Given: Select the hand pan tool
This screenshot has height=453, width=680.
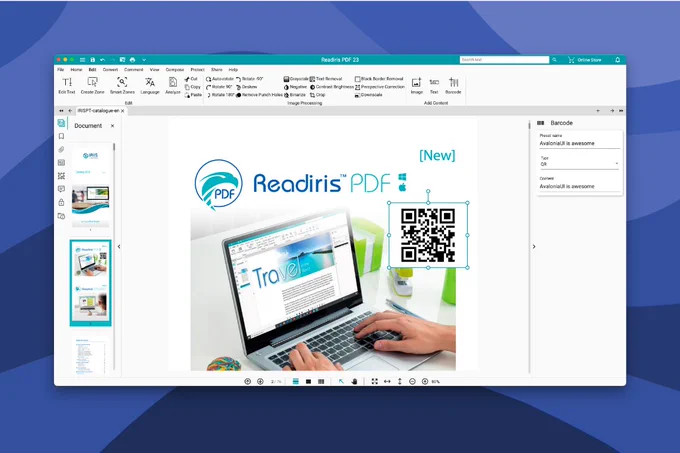Looking at the screenshot, I should click(354, 381).
